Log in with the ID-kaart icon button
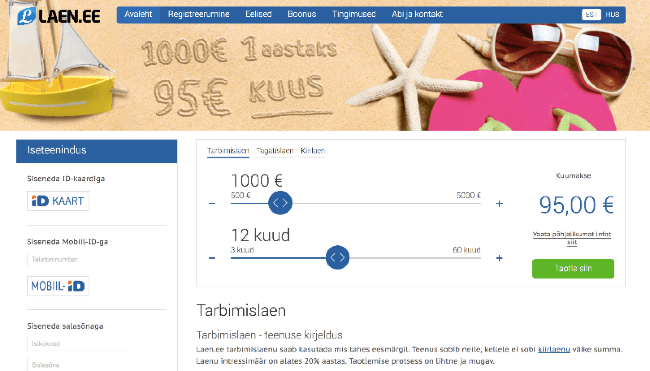This screenshot has height=371, width=650. 58,201
